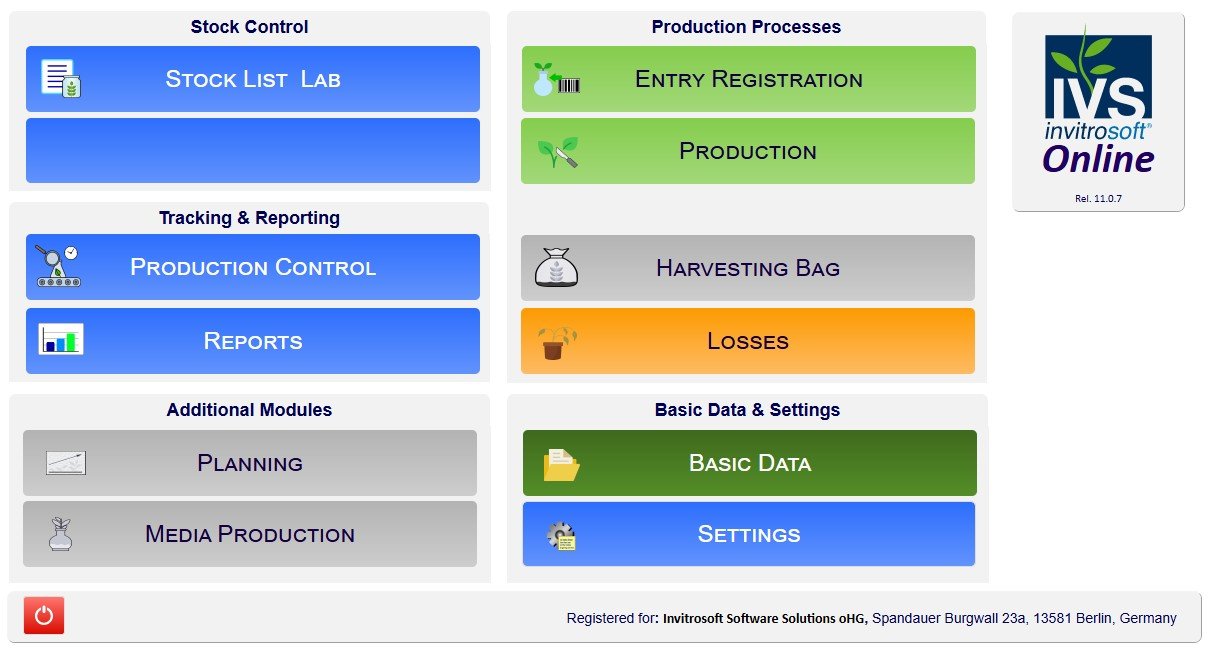Viewport: 1216px width, 652px height.
Task: Click the 'Spandauer Burgwall 23a' address text
Action: [949, 618]
